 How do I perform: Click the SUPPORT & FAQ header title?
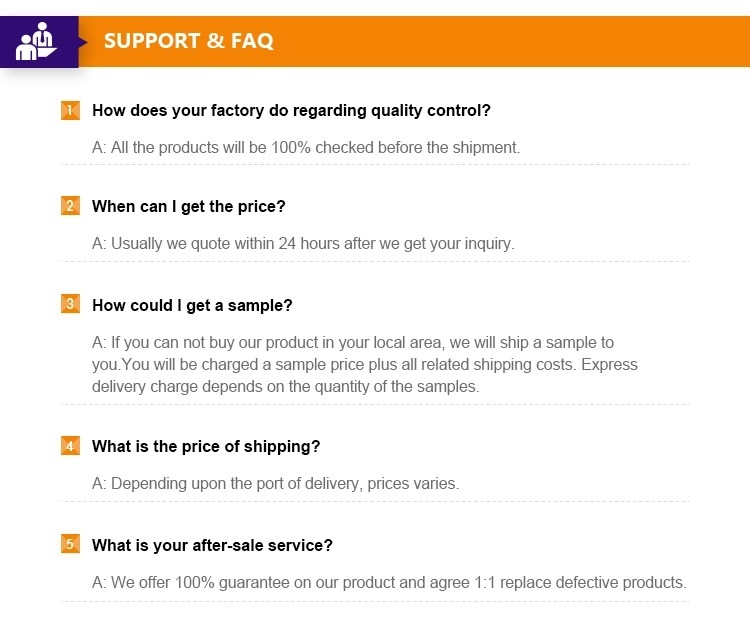(188, 41)
